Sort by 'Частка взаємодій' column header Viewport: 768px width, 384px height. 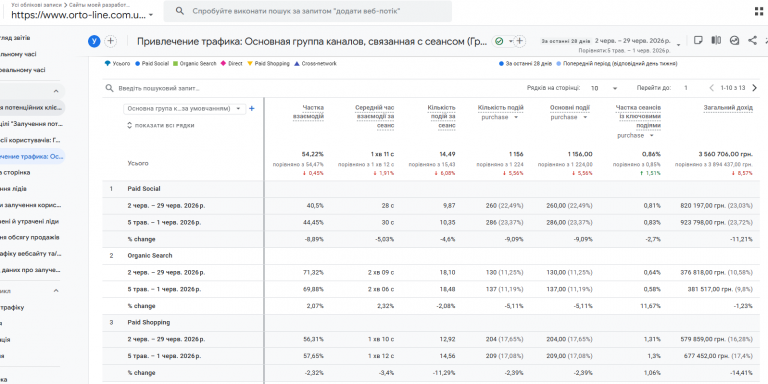click(309, 112)
